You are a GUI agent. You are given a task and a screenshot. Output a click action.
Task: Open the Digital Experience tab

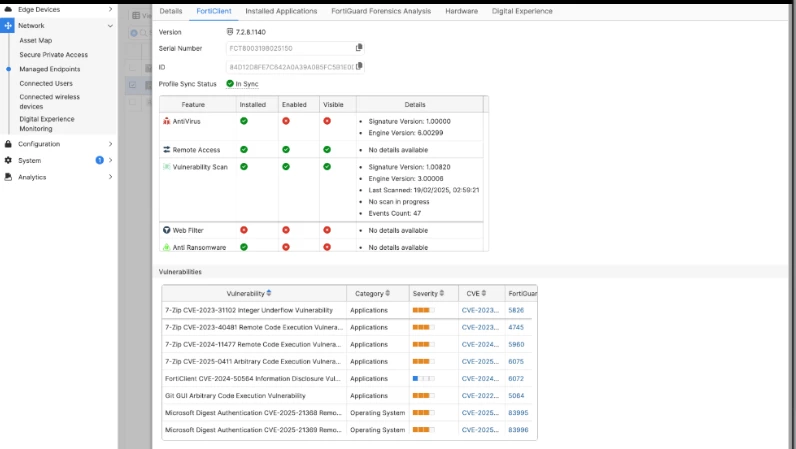point(522,11)
